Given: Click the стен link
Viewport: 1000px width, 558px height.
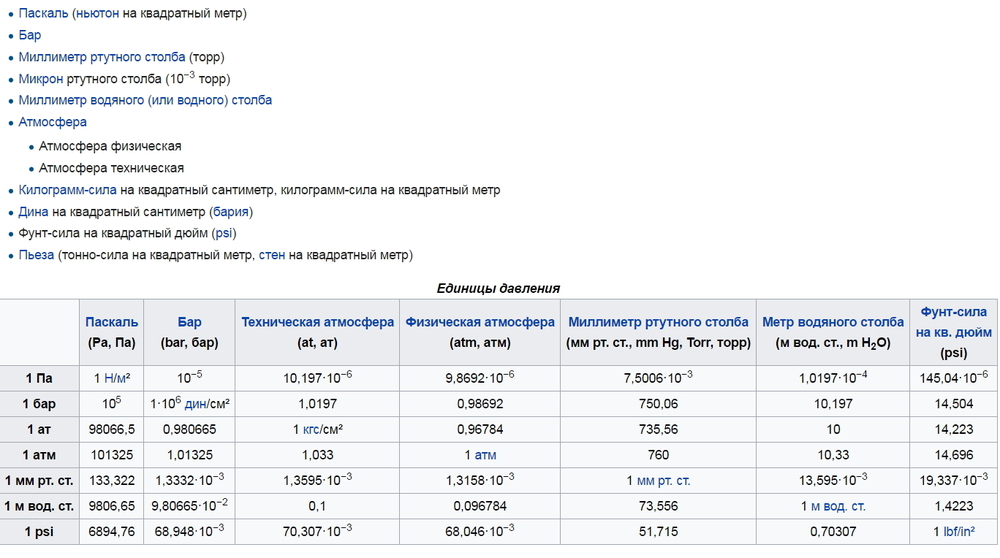Looking at the screenshot, I should [272, 255].
